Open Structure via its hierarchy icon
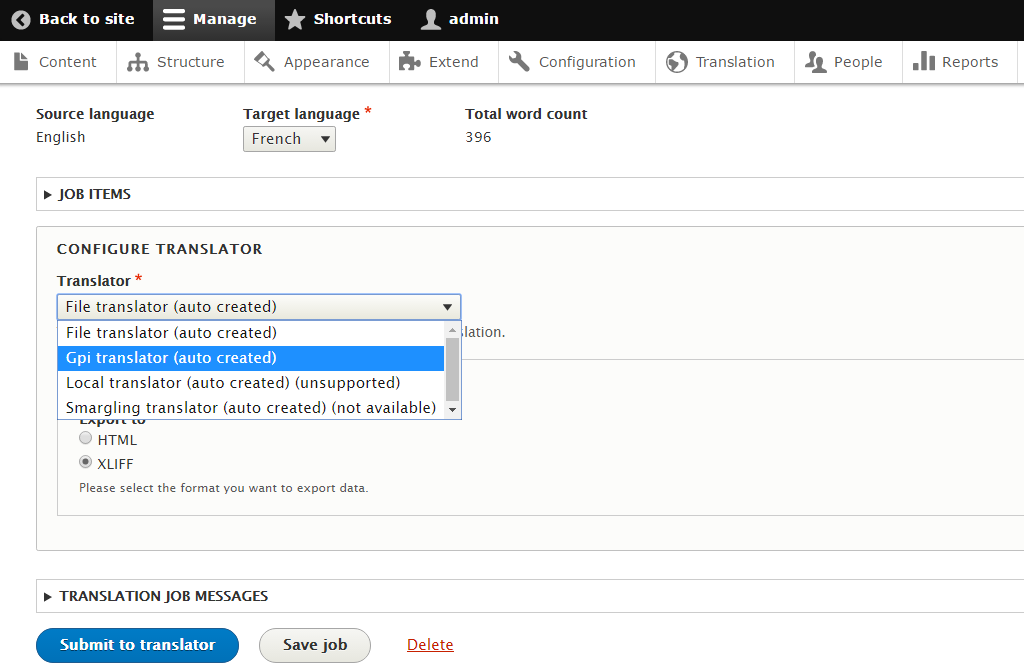 point(138,62)
